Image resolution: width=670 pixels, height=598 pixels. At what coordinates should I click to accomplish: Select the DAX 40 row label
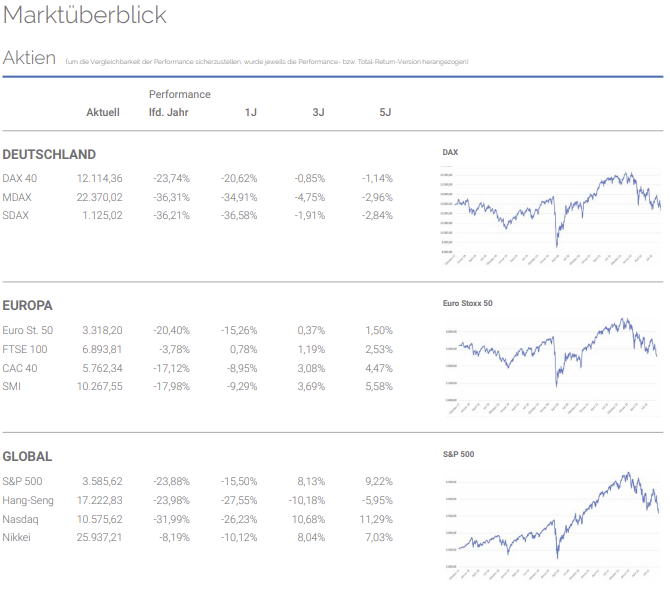[20, 178]
